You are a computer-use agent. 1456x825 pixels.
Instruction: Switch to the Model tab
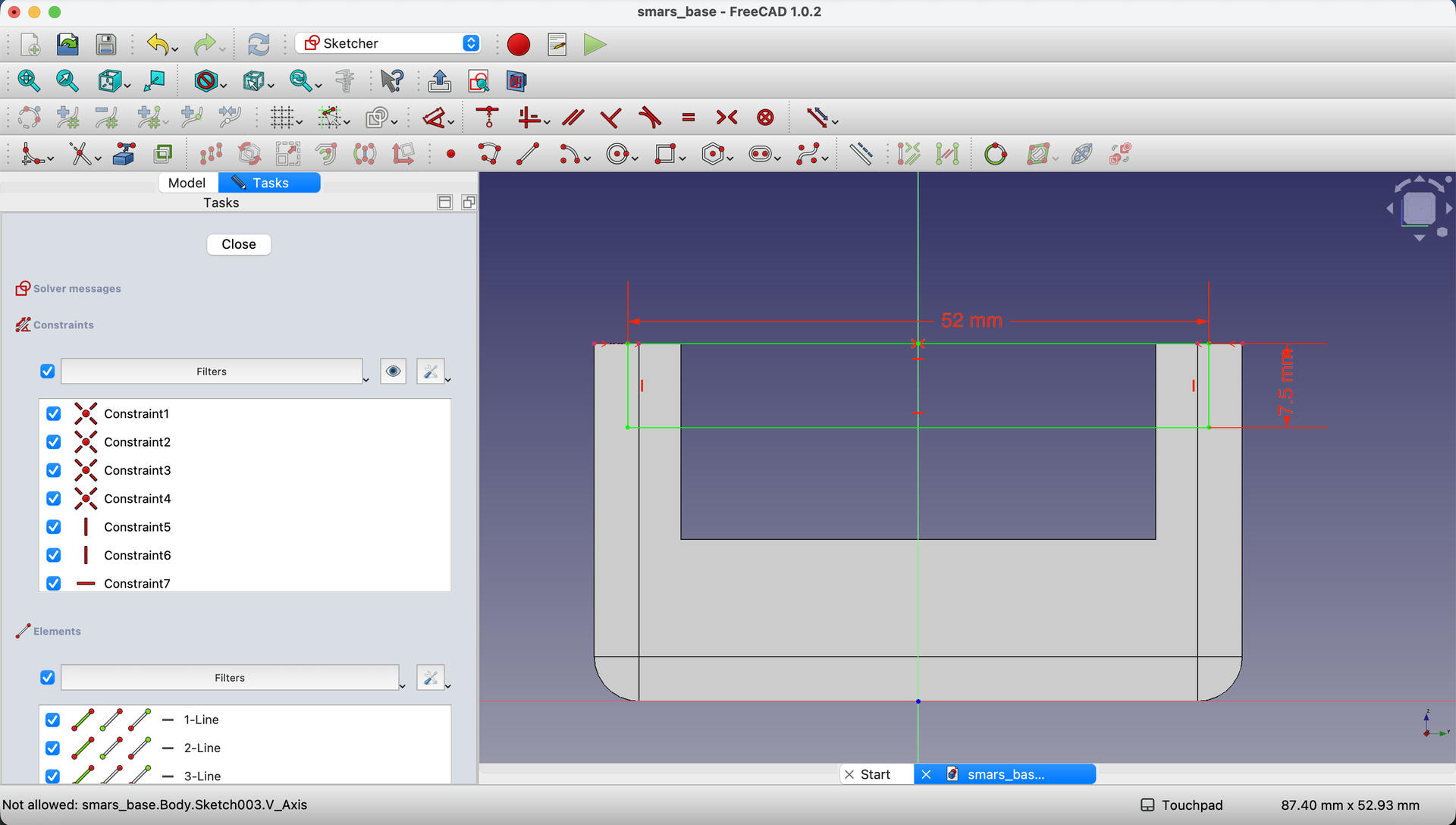point(187,183)
